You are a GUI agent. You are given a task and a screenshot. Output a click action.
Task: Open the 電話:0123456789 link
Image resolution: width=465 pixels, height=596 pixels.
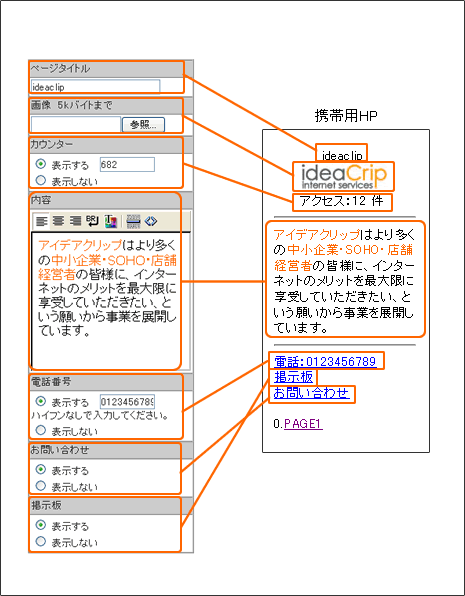pos(325,361)
